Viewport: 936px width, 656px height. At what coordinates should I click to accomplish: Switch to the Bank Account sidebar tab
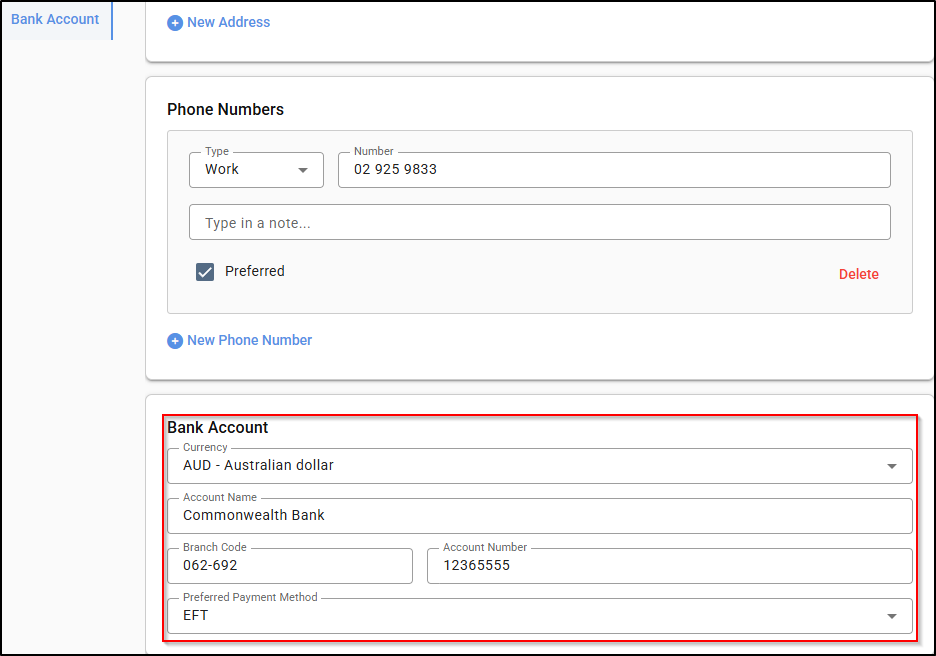tap(55, 19)
